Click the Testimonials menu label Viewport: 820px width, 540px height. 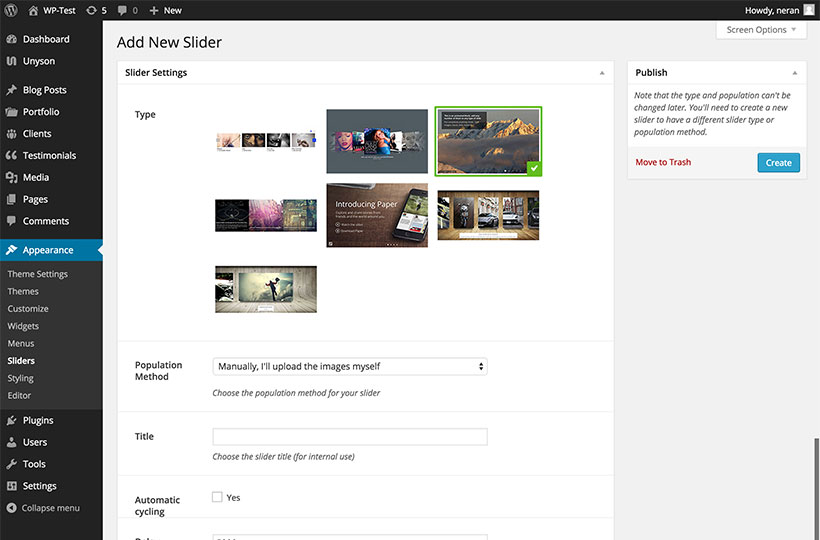49,156
